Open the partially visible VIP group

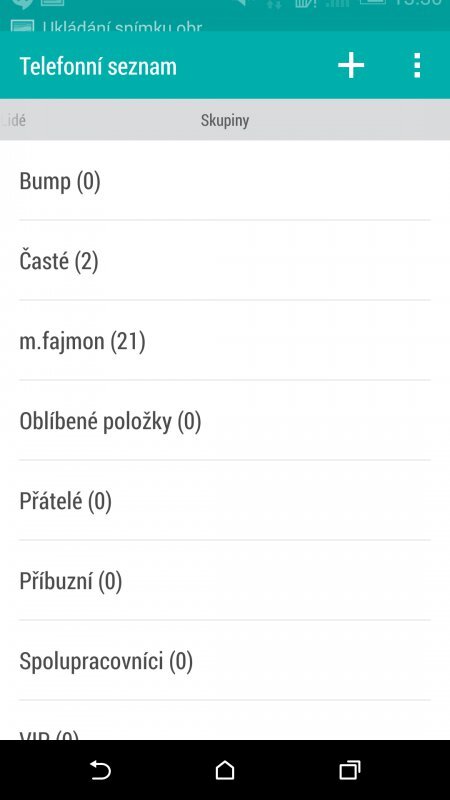225,720
